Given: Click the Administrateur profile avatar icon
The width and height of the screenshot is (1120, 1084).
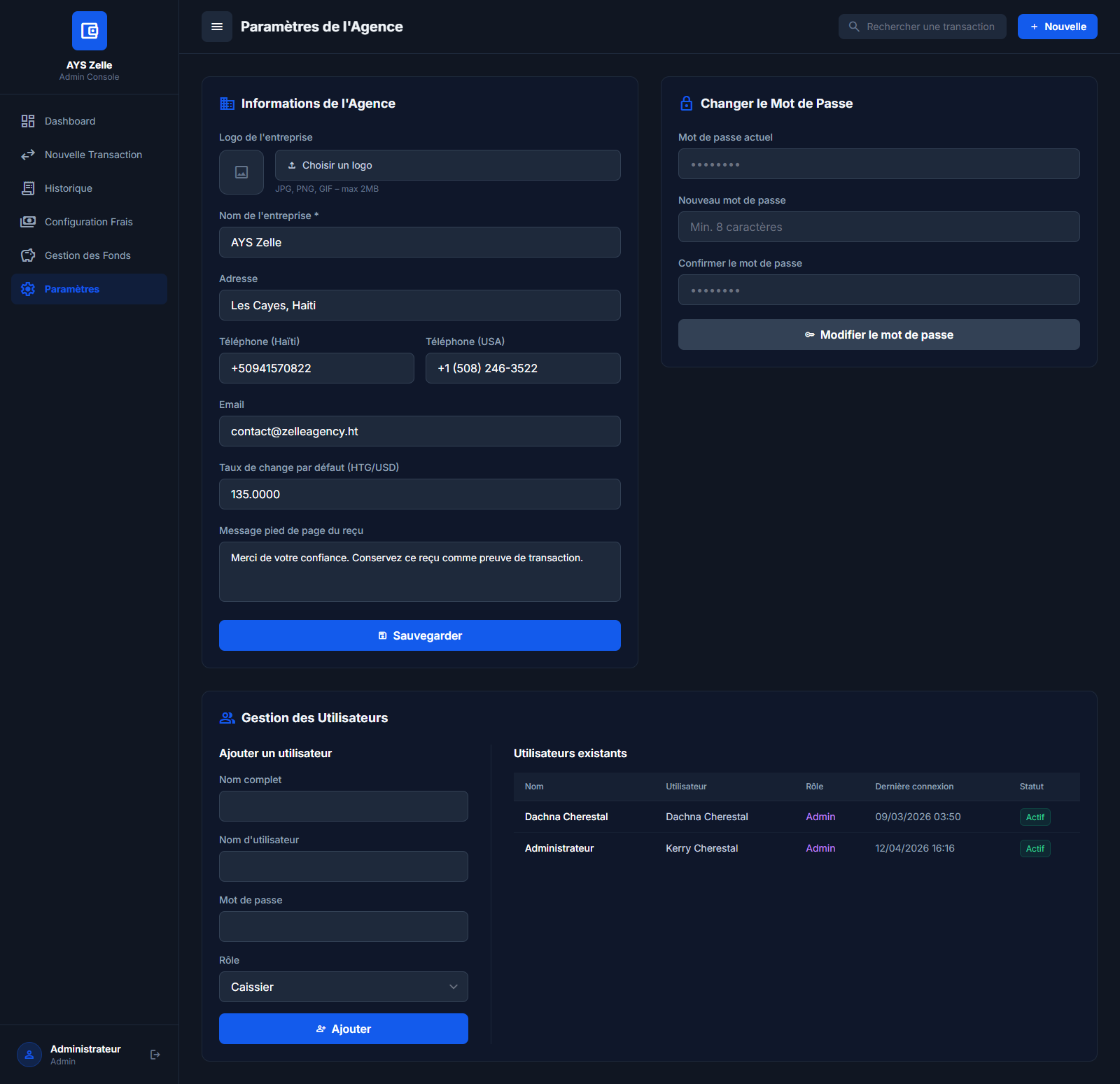Looking at the screenshot, I should click(x=29, y=1055).
